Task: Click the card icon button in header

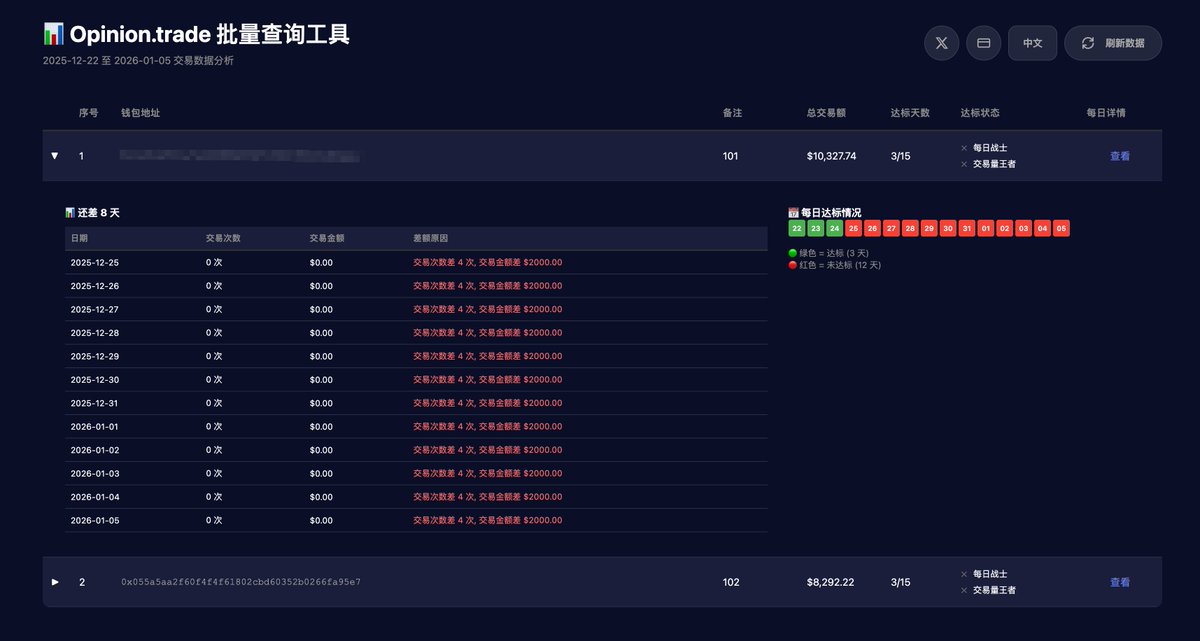Action: [983, 43]
